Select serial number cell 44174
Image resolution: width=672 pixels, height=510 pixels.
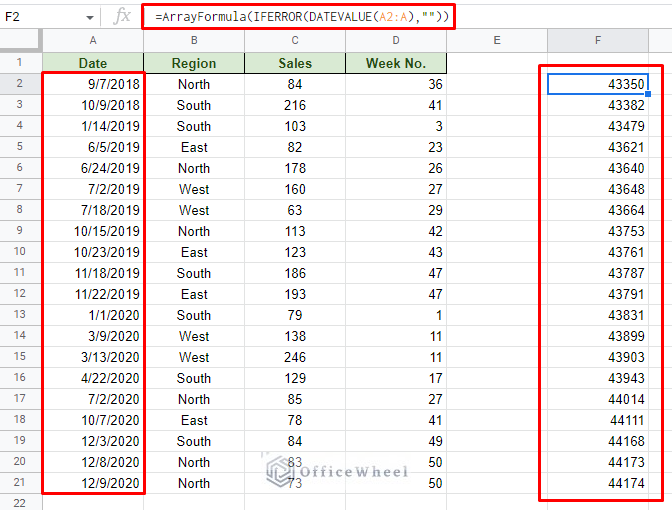point(598,483)
